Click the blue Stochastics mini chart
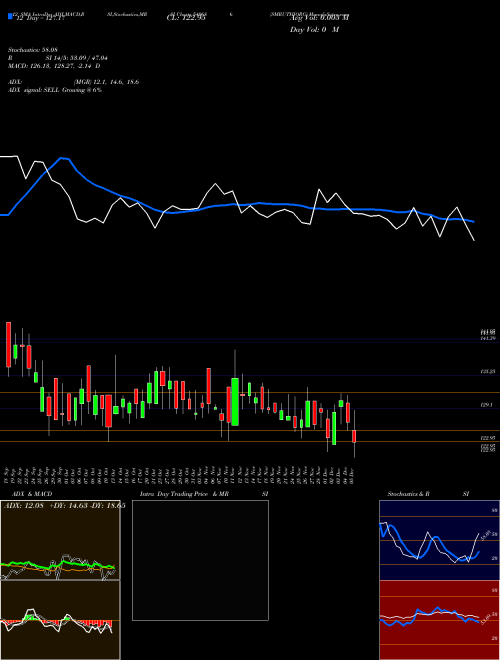 pos(439,540)
